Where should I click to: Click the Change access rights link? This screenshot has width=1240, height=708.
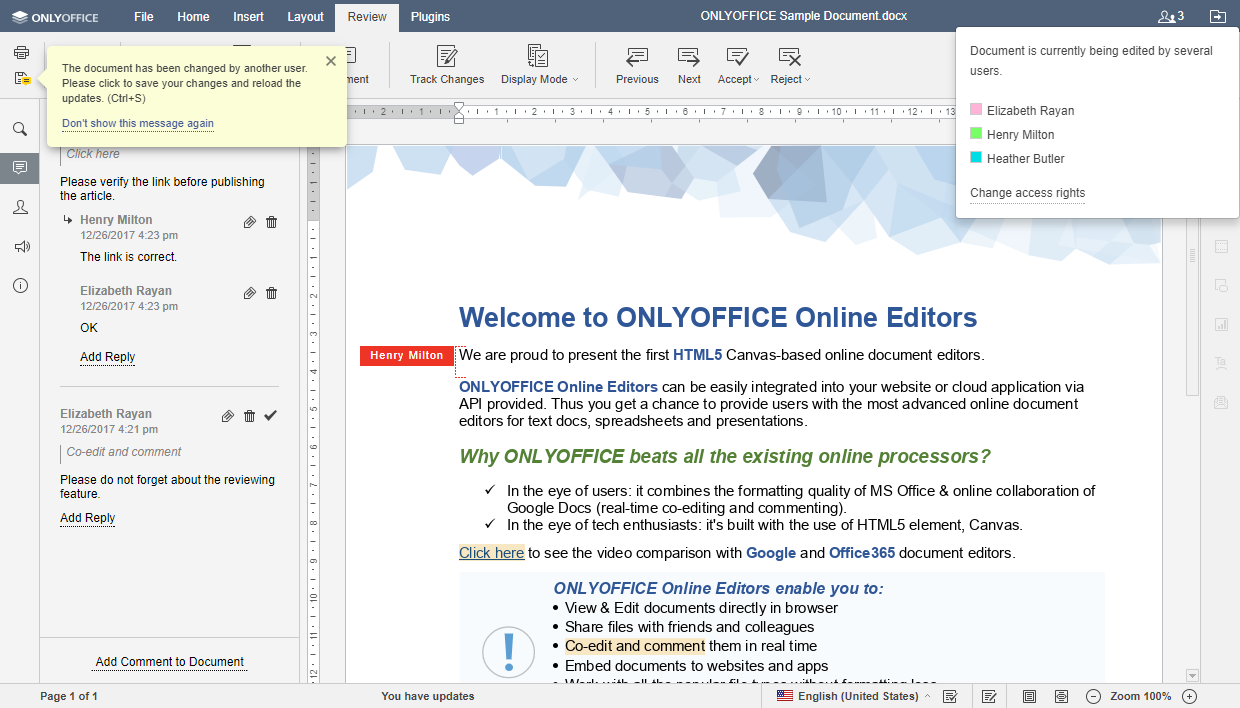coord(1027,193)
